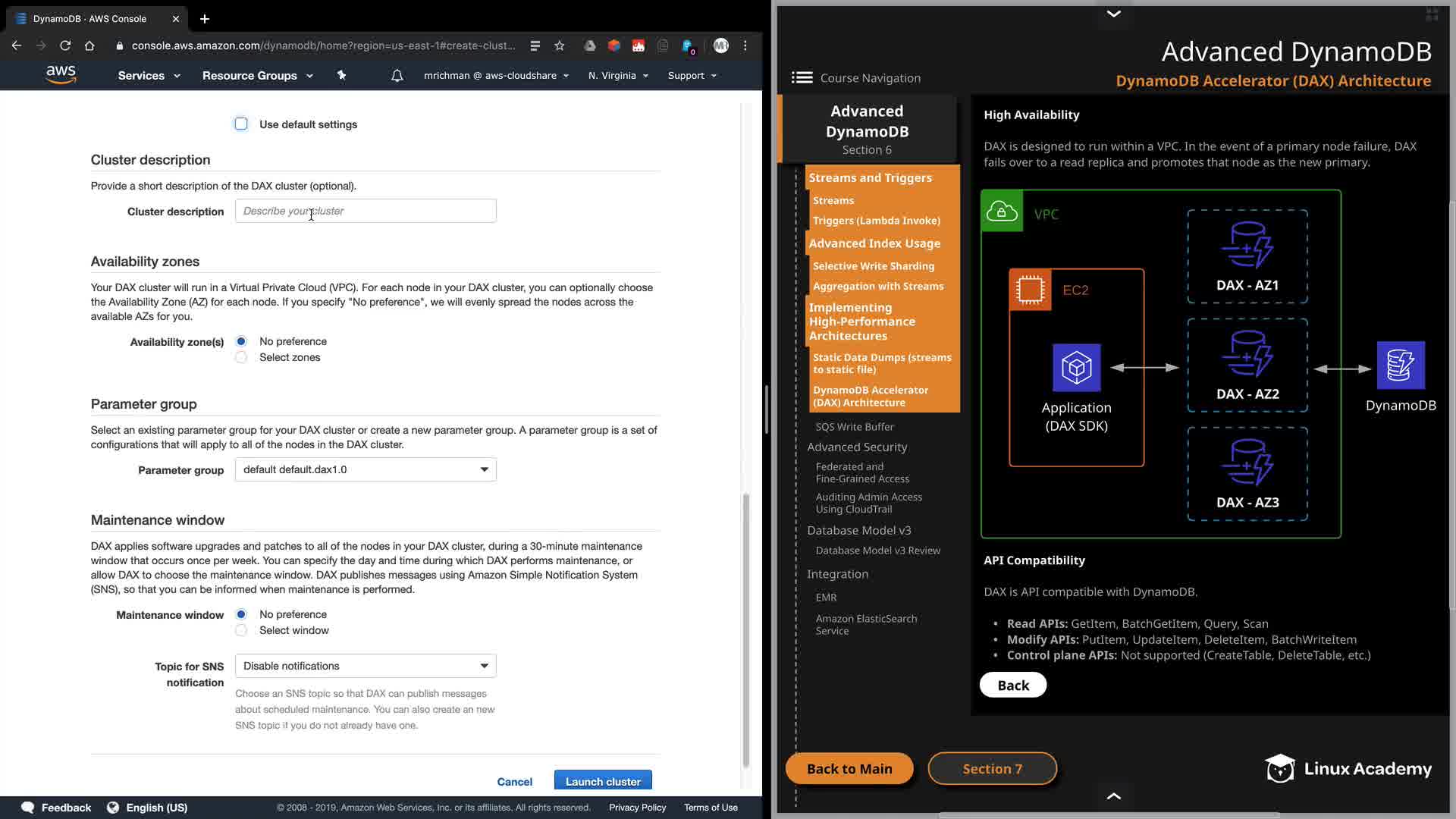Open Resource Groups menu
This screenshot has height=819, width=1456.
[x=257, y=76]
